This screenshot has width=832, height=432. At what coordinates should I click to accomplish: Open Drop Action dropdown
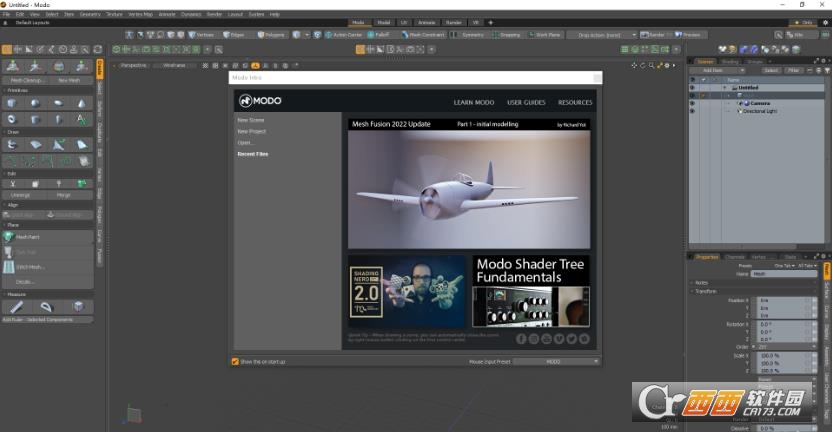pyautogui.click(x=602, y=35)
